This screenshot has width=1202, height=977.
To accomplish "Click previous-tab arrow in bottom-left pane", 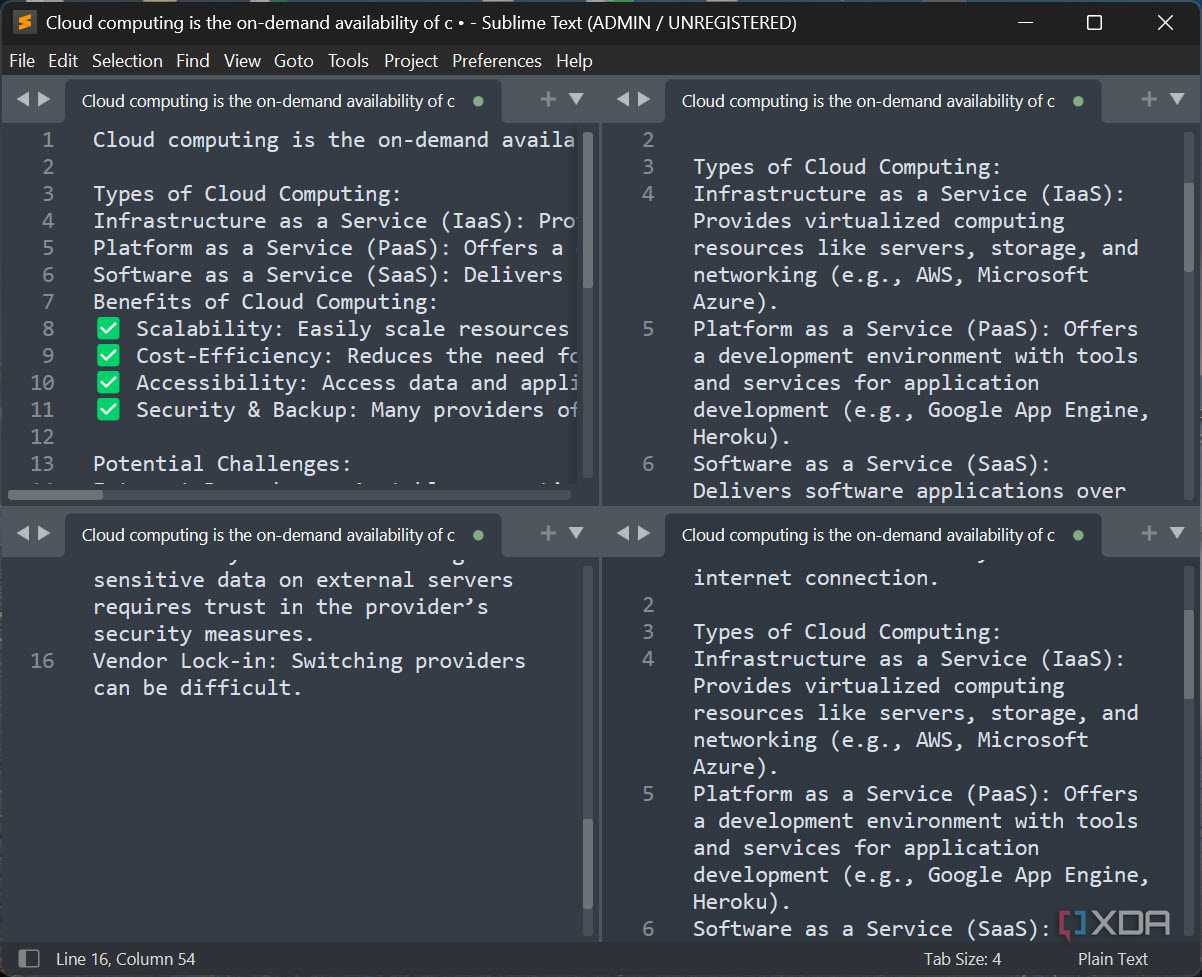I will coord(22,533).
